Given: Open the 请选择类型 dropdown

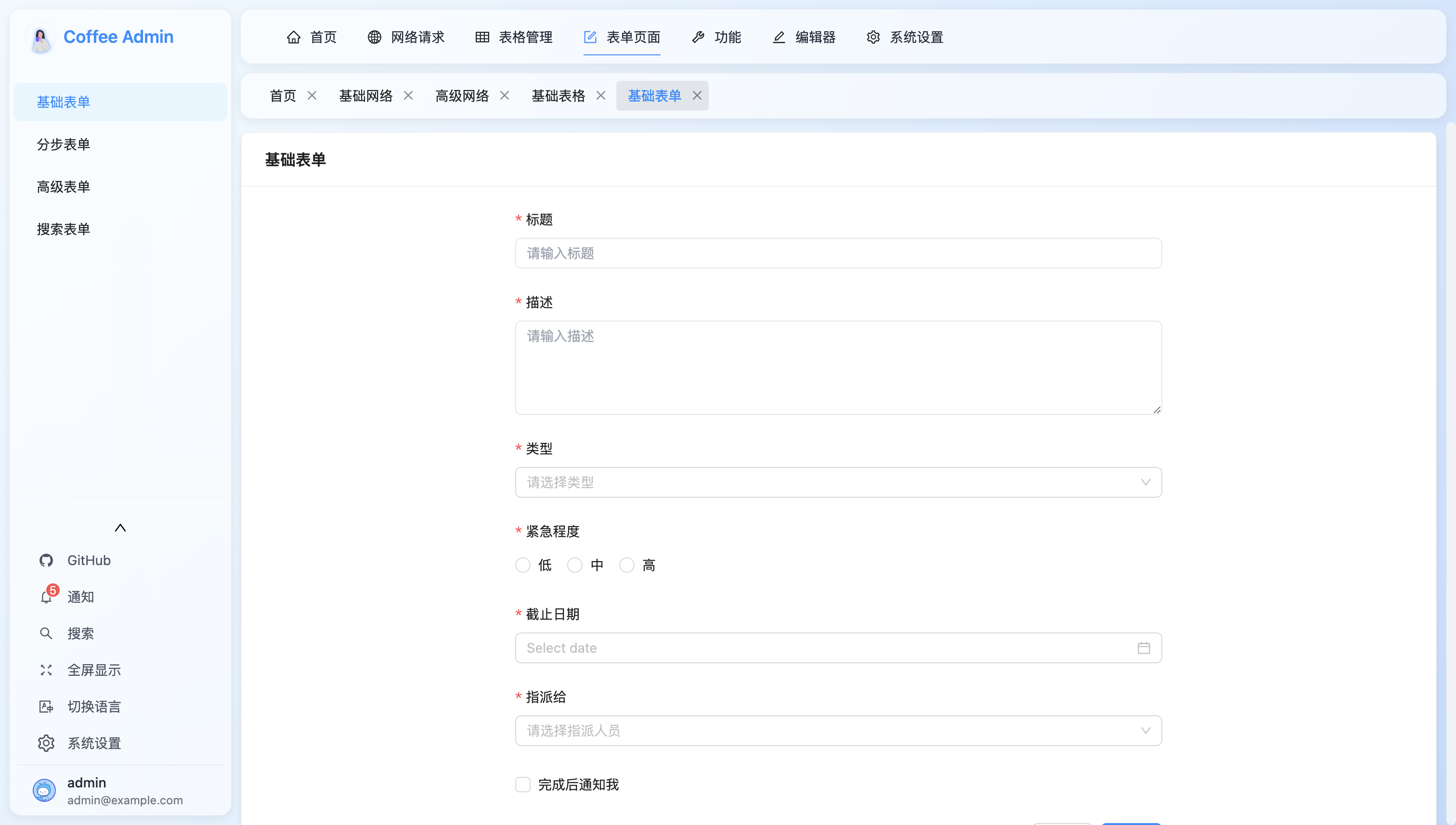Looking at the screenshot, I should [838, 482].
